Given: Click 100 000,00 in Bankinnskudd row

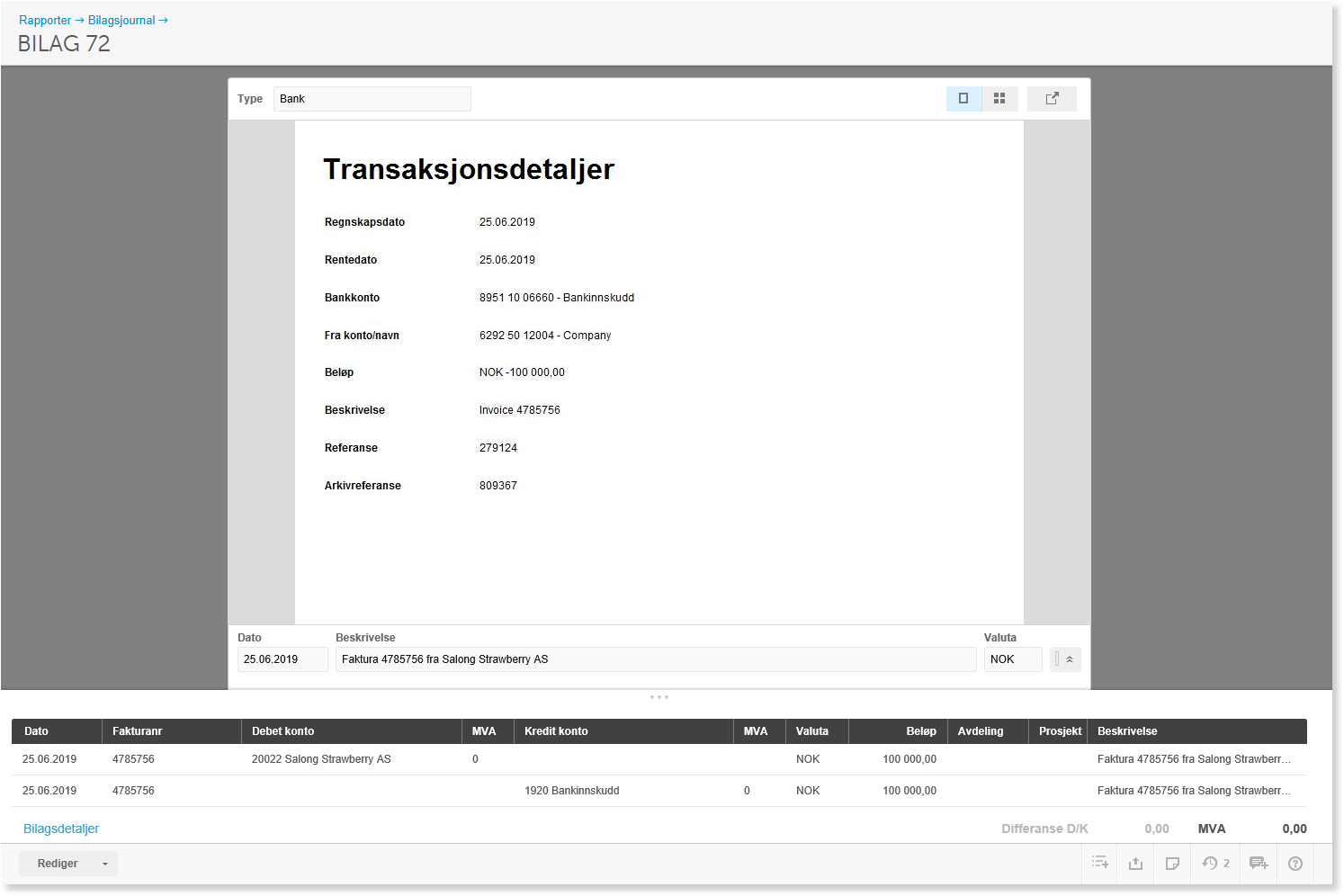Looking at the screenshot, I should click(x=909, y=791).
